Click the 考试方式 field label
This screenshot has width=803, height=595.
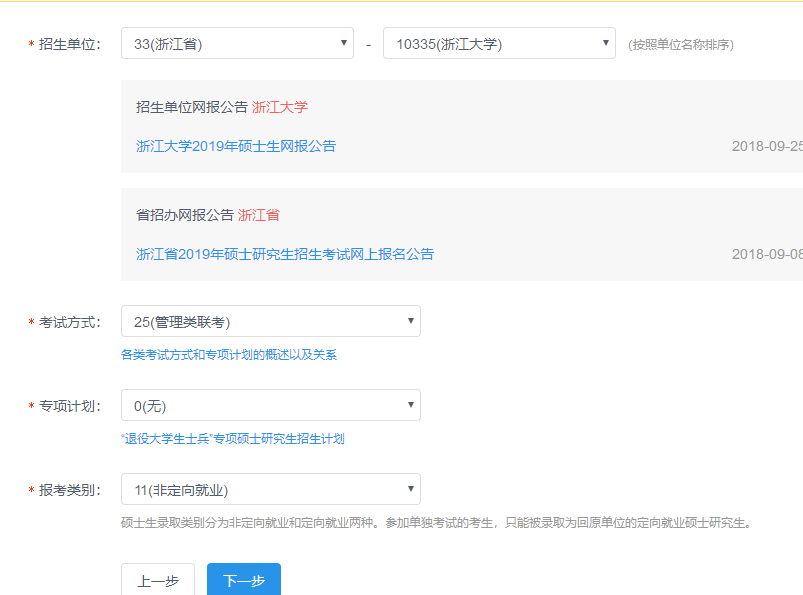tap(69, 322)
